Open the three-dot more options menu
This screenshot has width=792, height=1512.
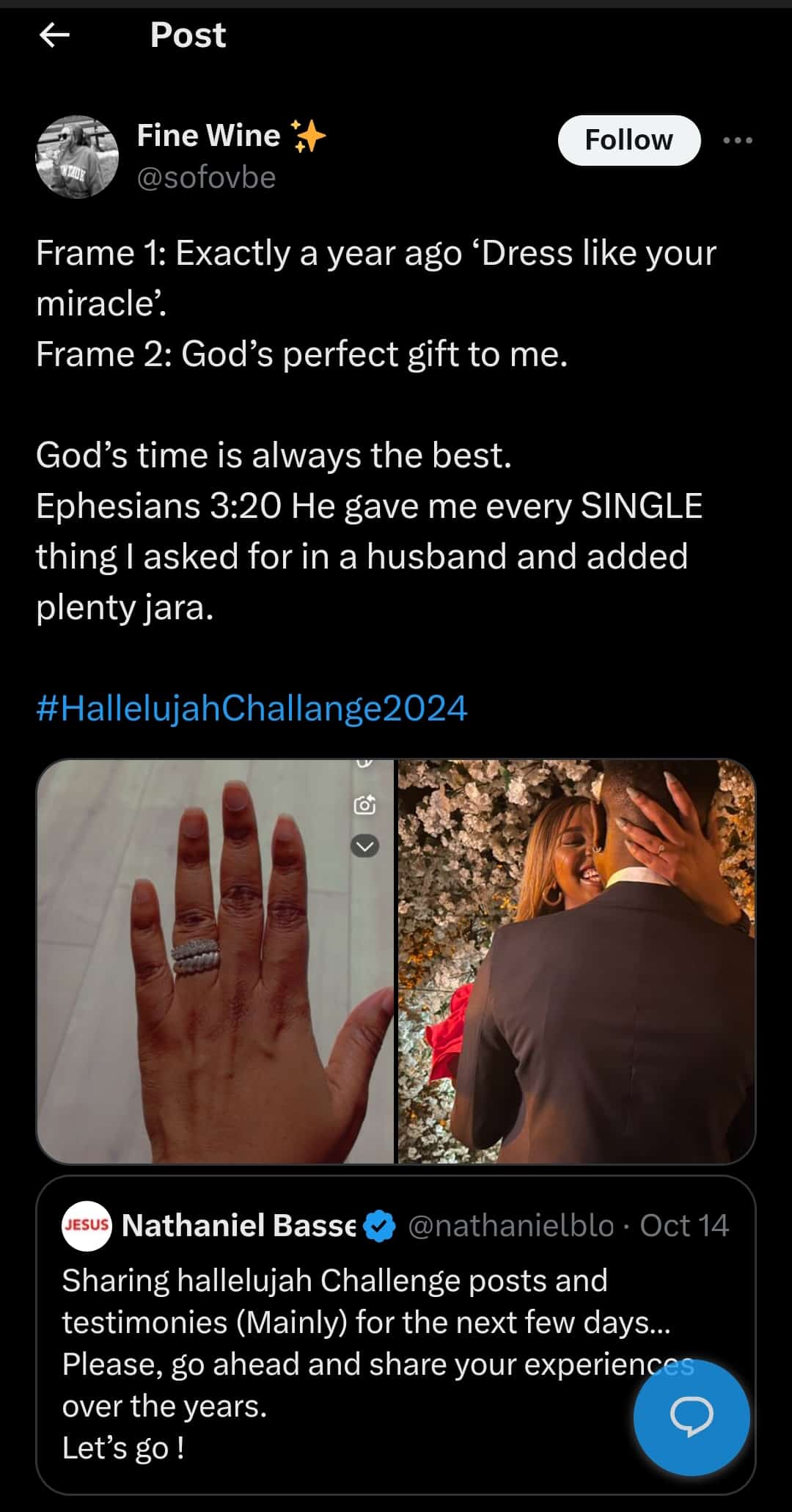[x=737, y=140]
